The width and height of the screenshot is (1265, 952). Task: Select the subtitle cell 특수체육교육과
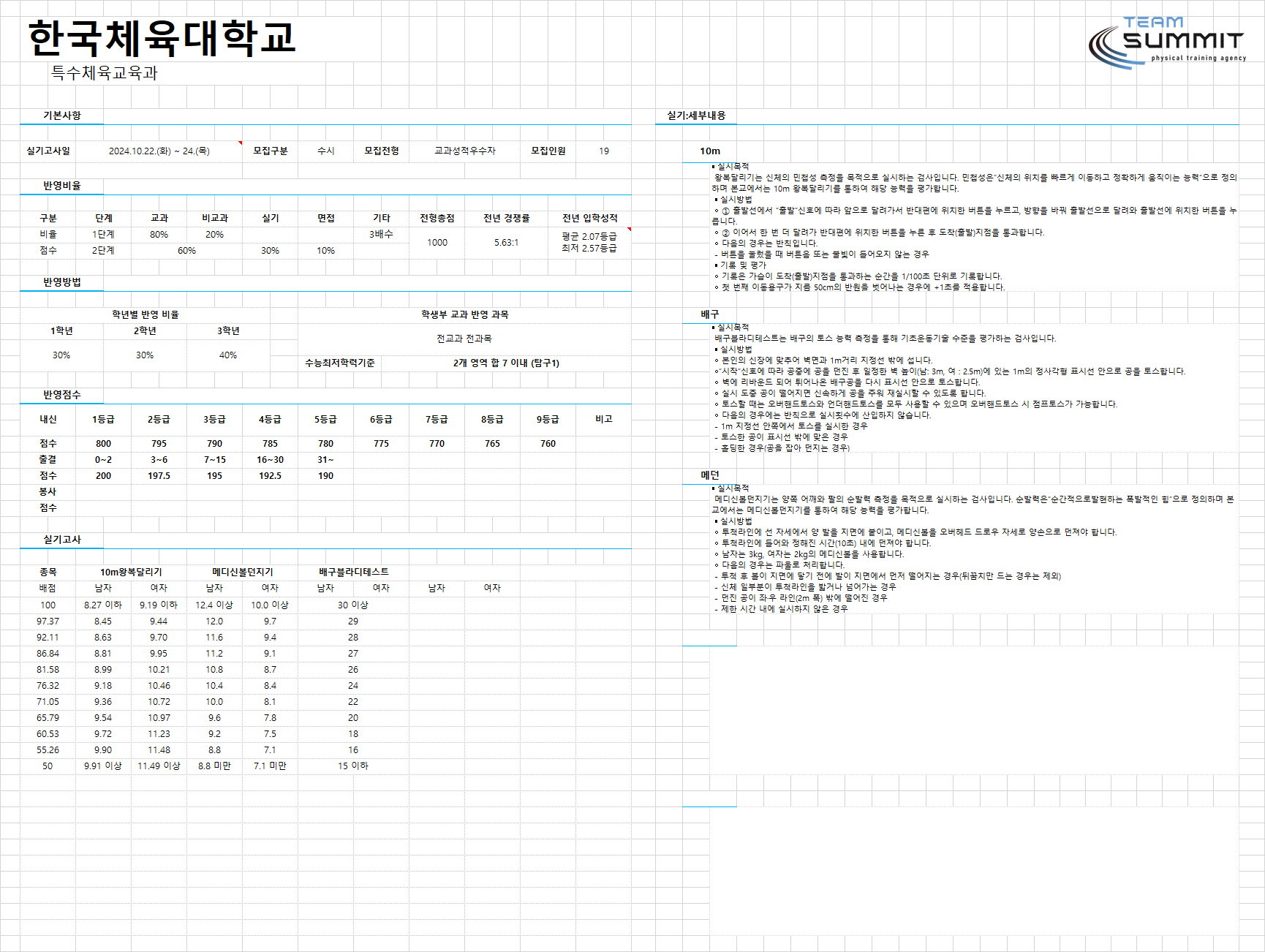click(x=104, y=73)
